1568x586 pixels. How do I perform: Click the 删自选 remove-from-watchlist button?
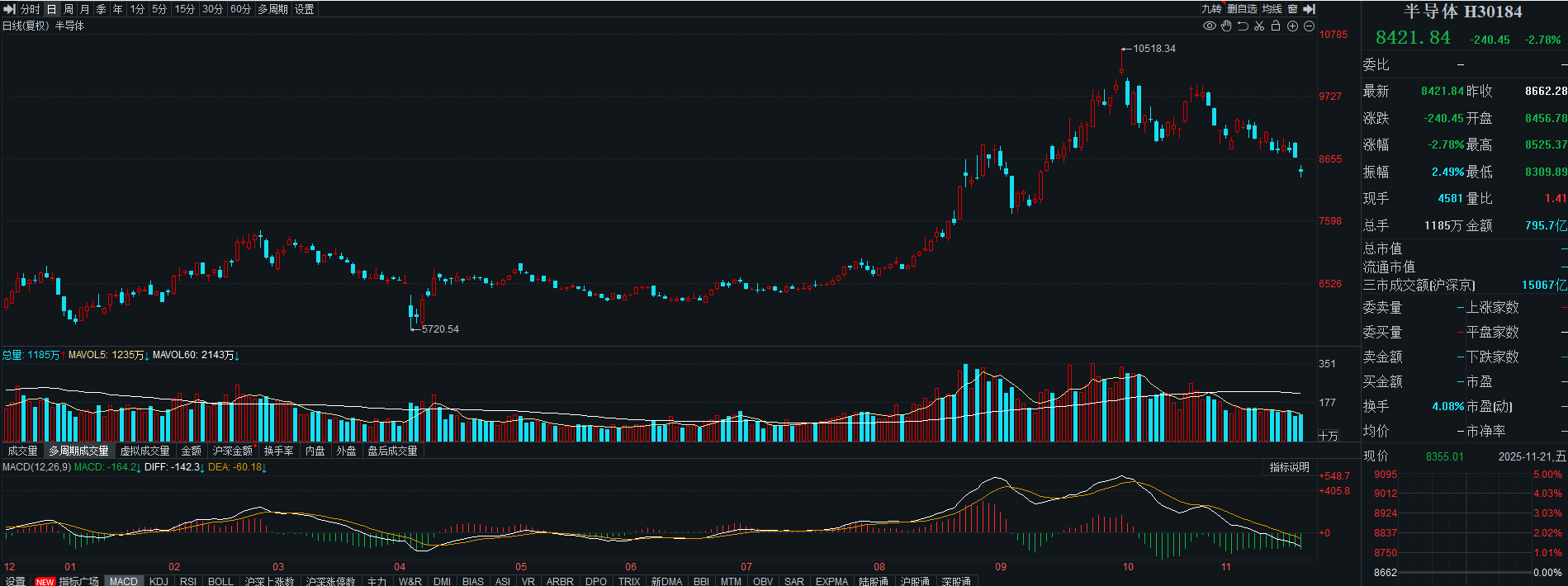coord(1242,9)
